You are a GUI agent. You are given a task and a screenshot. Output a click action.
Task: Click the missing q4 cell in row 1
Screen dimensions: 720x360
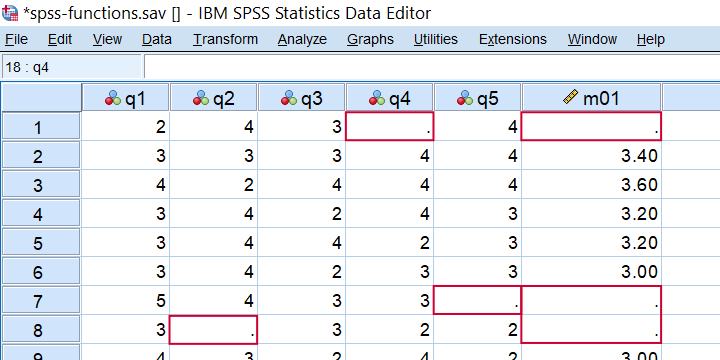coord(389,126)
